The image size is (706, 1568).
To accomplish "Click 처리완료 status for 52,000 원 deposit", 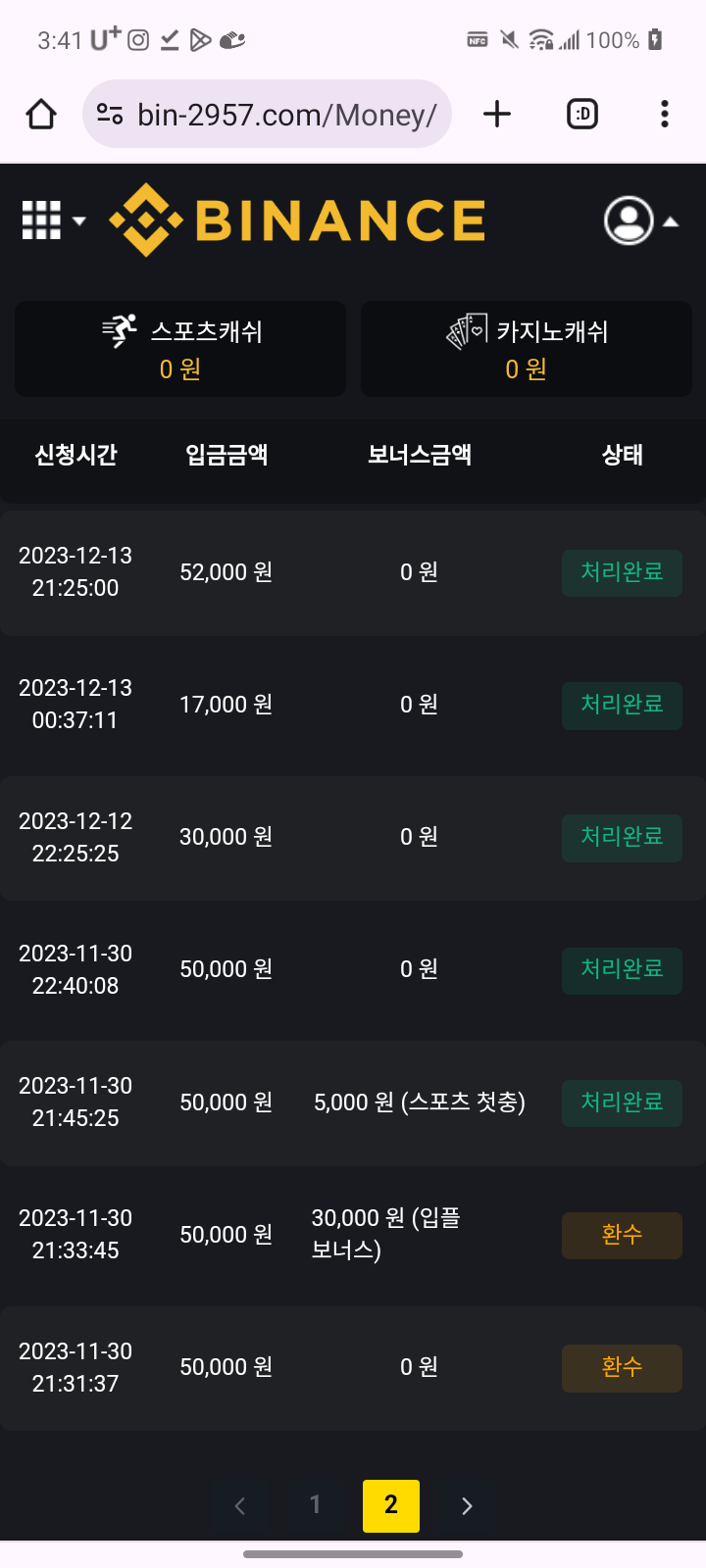I will 622,572.
